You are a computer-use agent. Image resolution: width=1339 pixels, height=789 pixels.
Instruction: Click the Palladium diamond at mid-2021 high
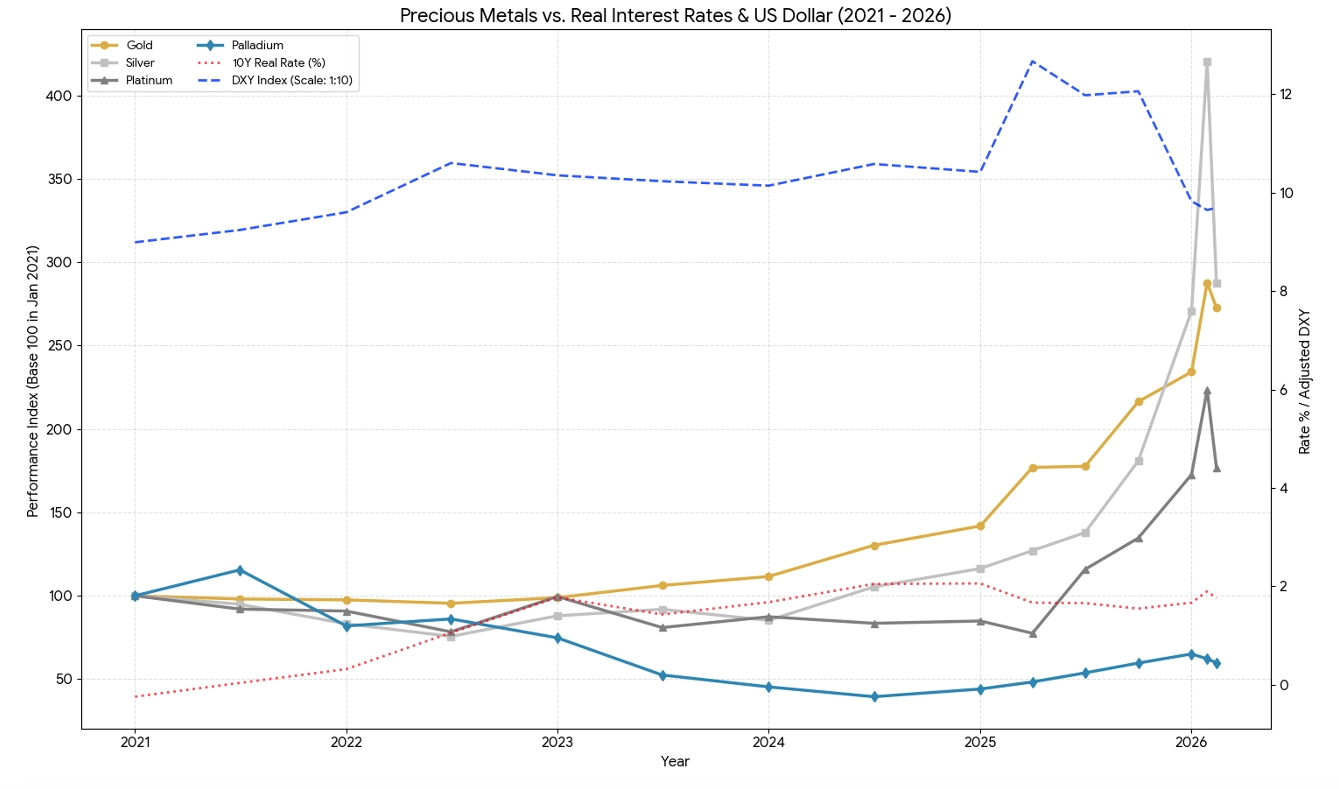pos(240,570)
